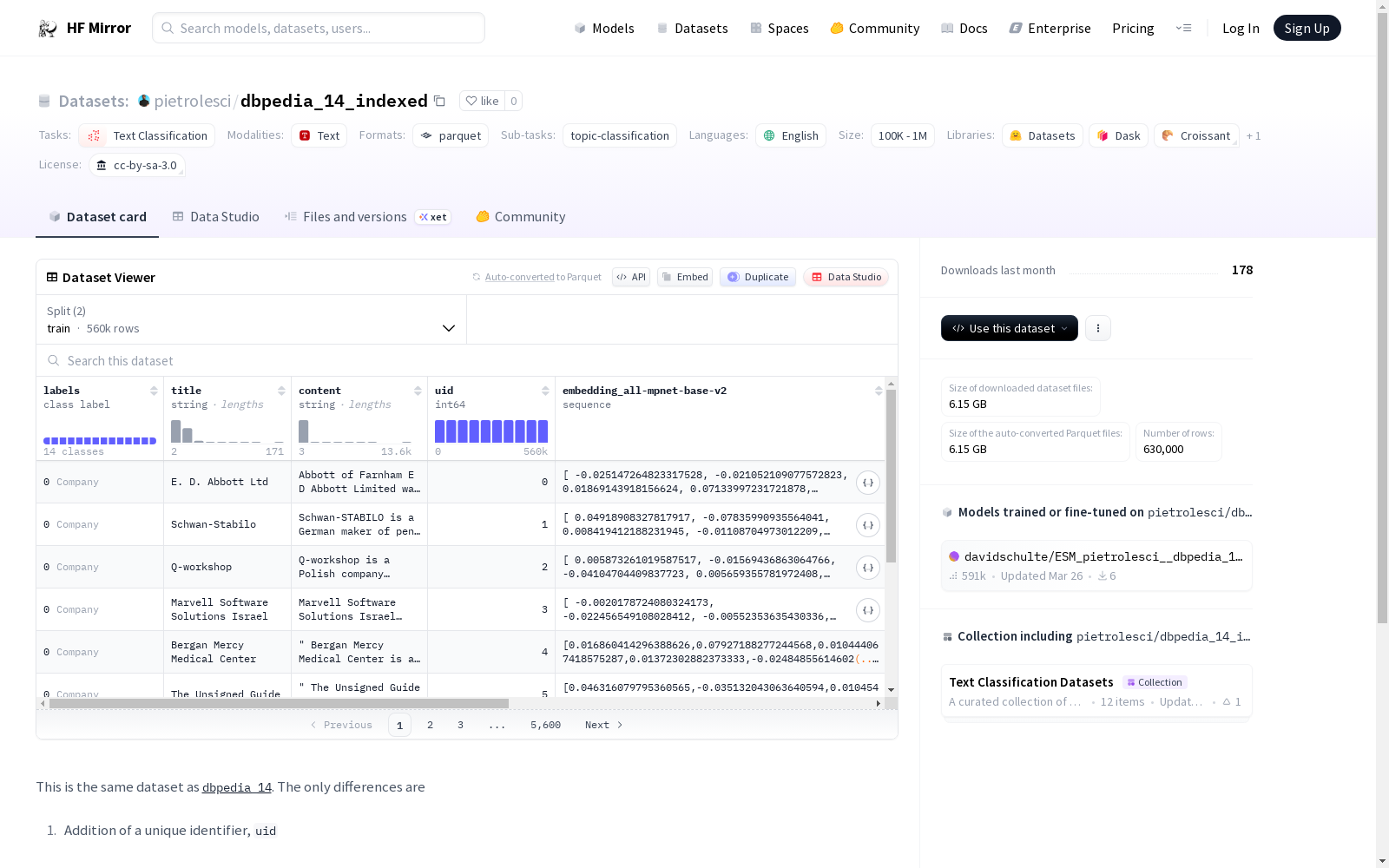Click the HF Mirror logo icon
Image resolution: width=1389 pixels, height=868 pixels.
click(x=48, y=29)
